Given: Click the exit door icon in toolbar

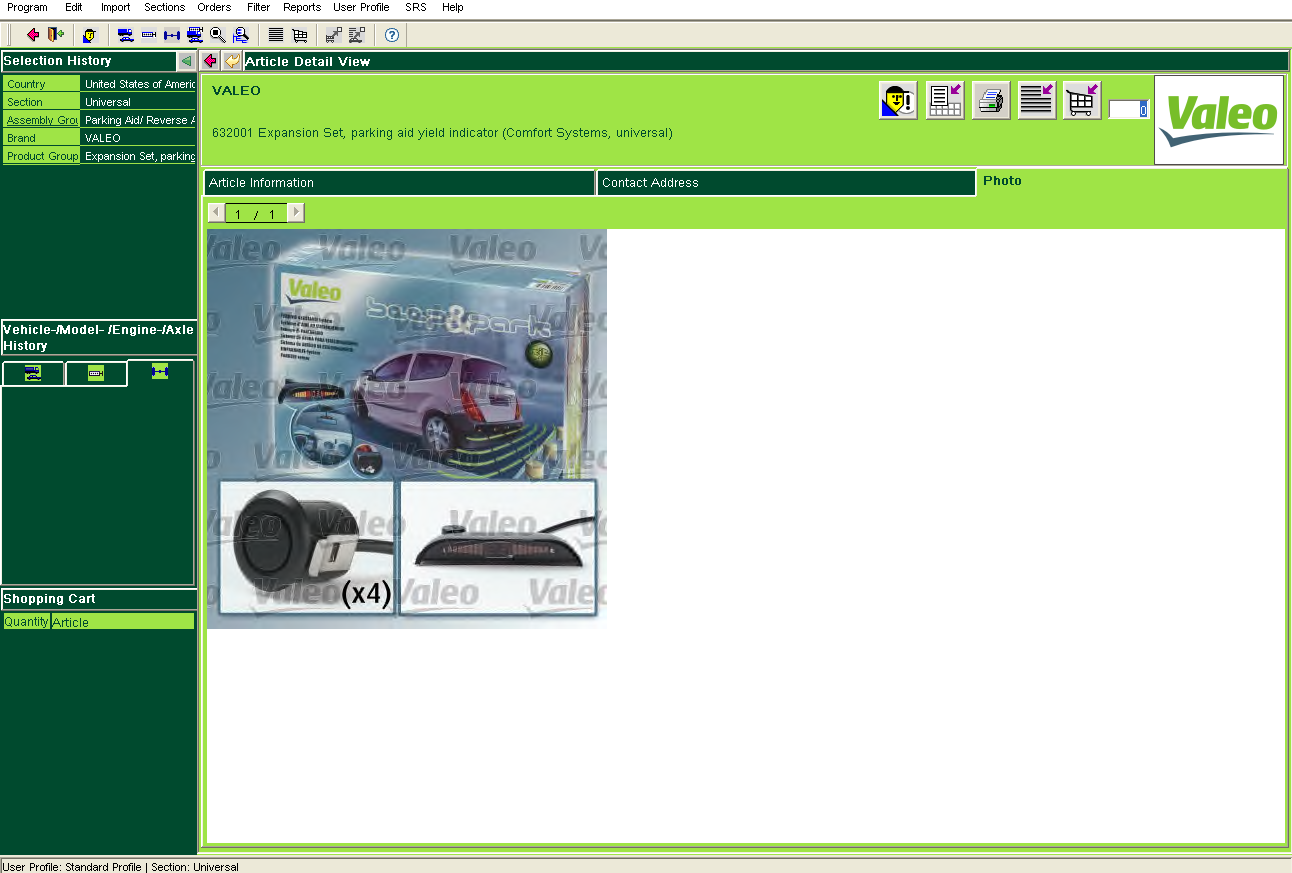Looking at the screenshot, I should pos(56,35).
